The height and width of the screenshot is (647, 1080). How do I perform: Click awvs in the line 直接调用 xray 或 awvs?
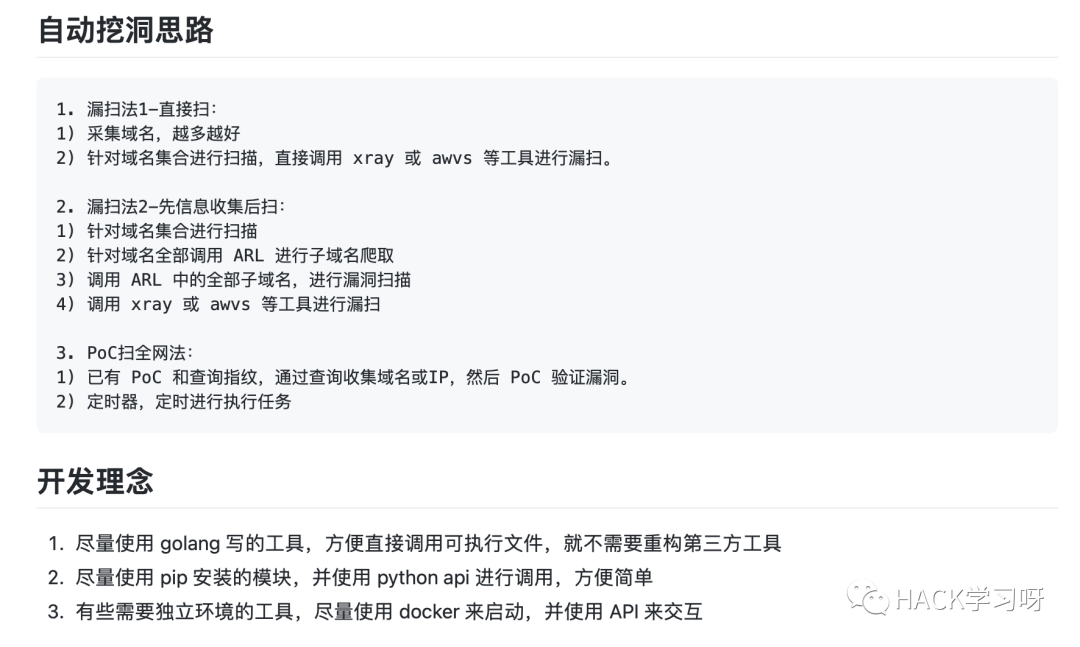coord(452,158)
